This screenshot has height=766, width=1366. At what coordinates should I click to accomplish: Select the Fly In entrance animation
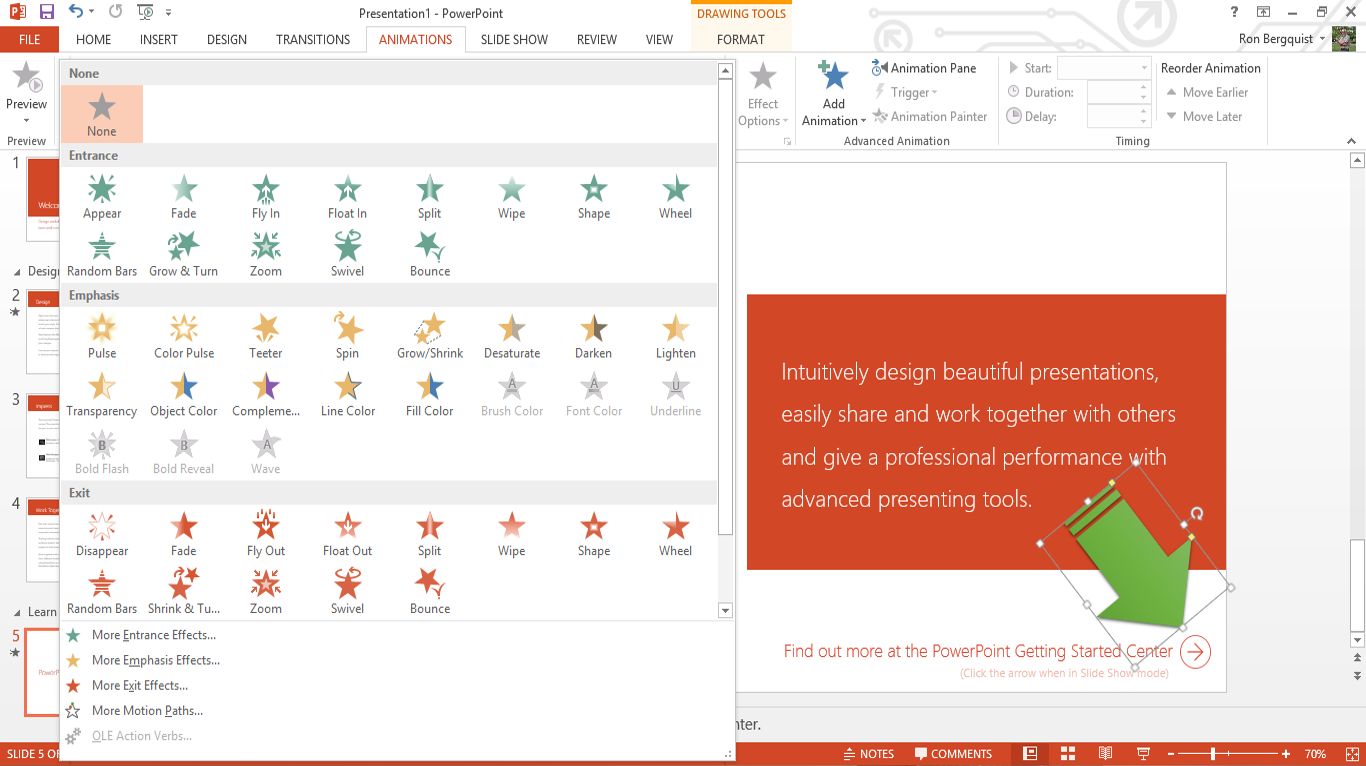coord(266,197)
